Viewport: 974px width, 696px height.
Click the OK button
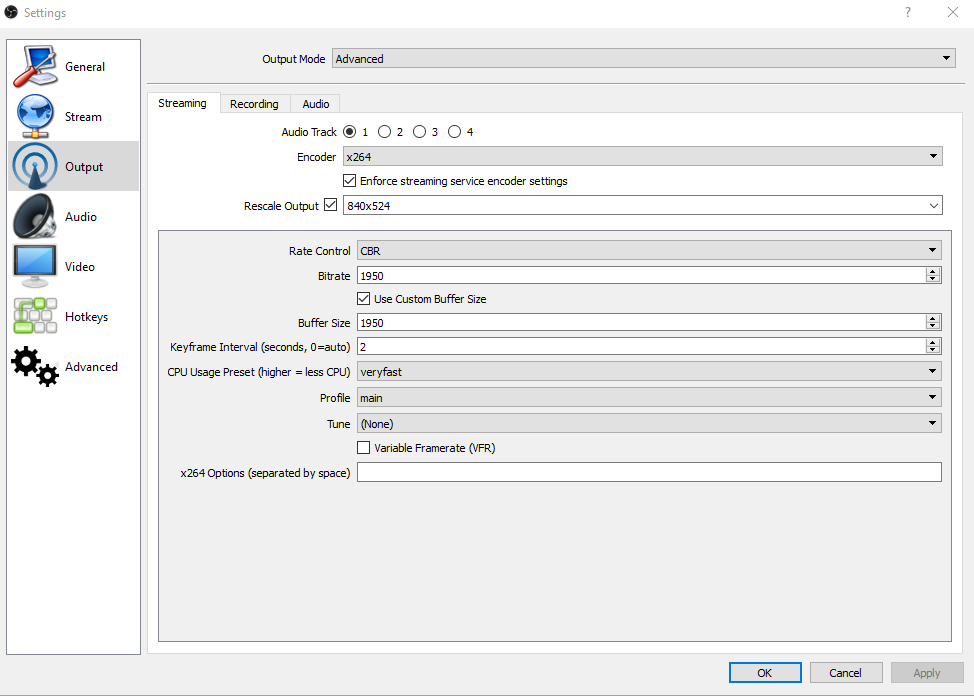765,673
